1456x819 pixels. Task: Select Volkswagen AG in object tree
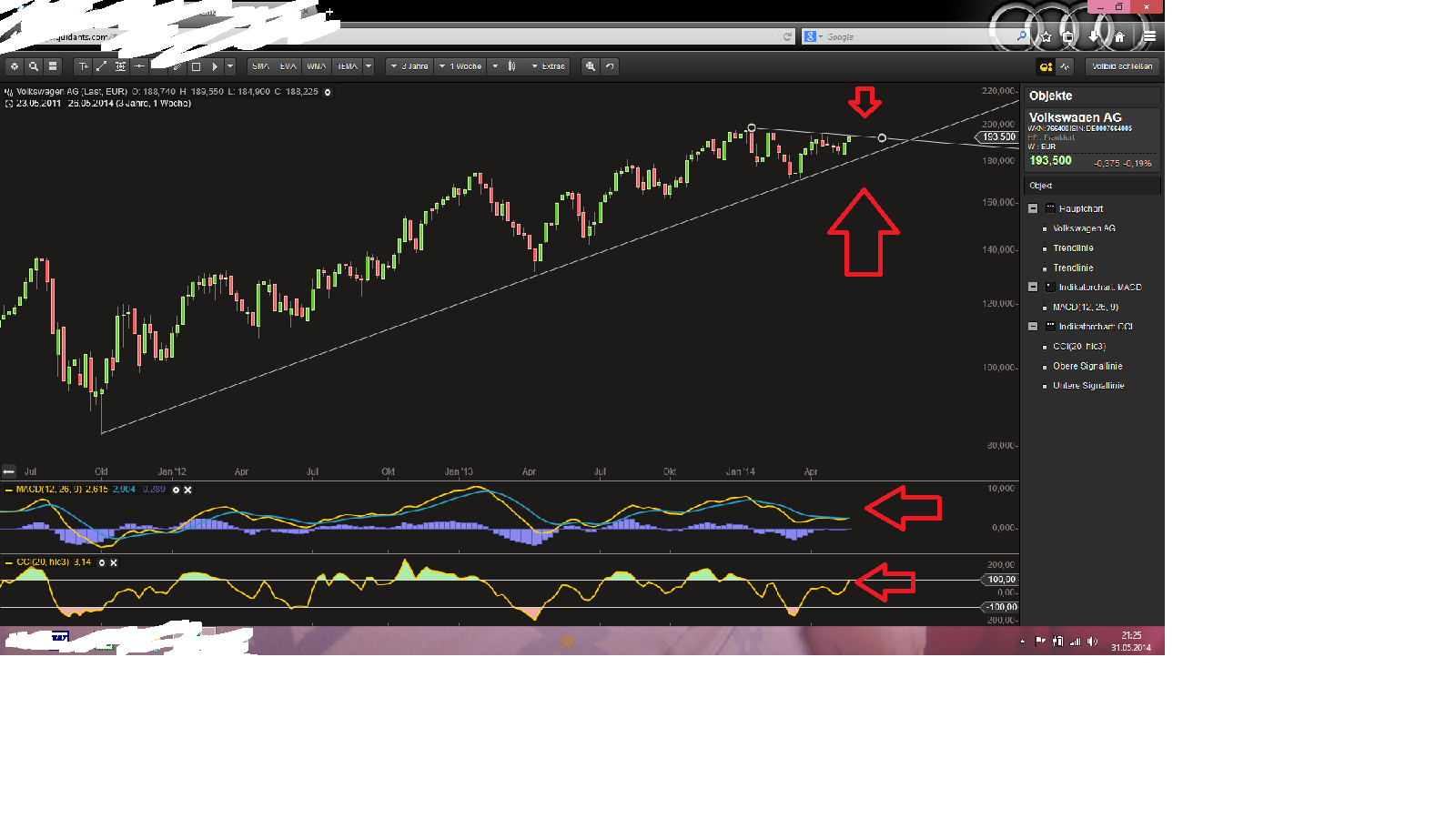coord(1084,228)
